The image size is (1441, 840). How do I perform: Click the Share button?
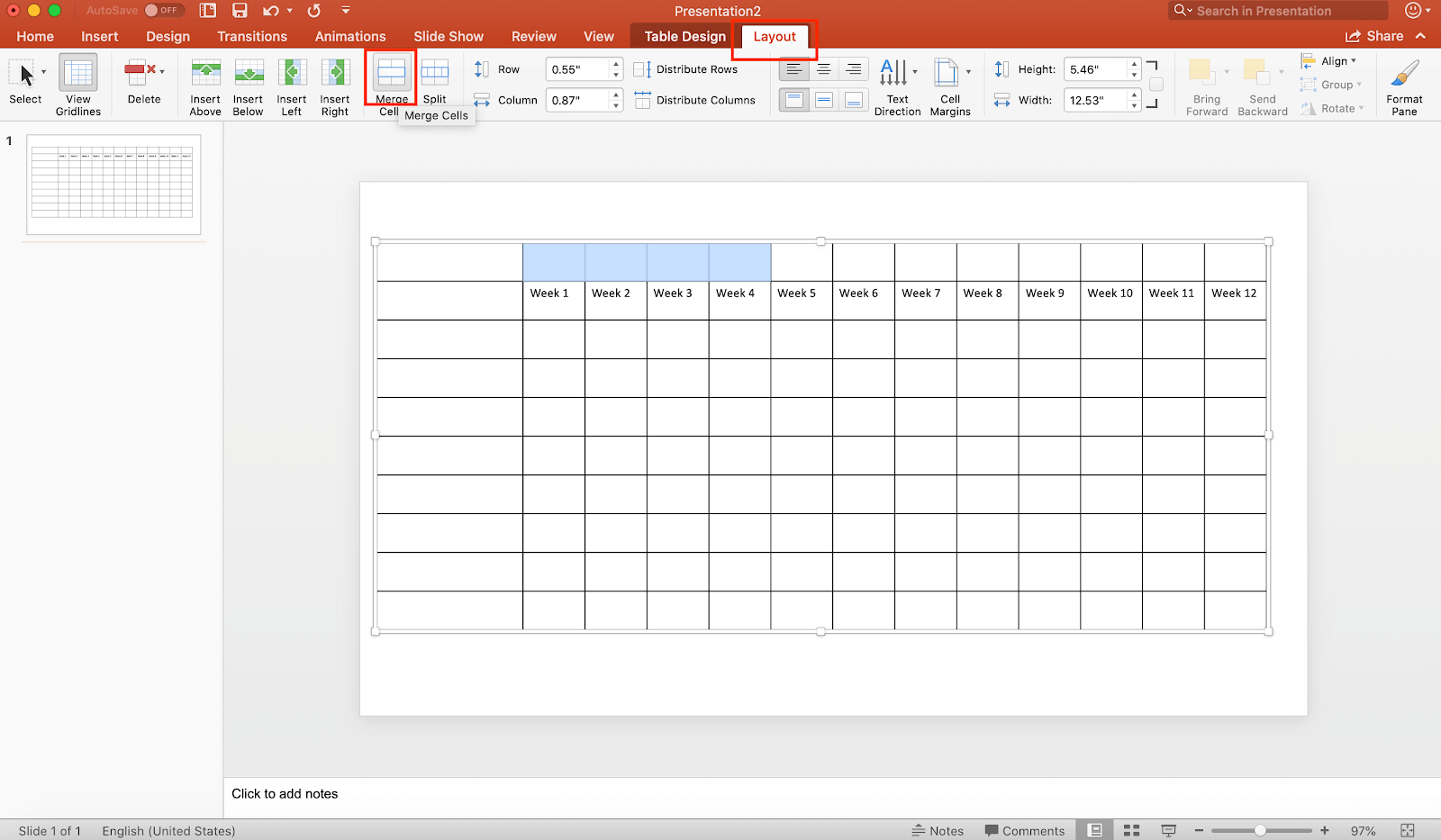pos(1374,37)
